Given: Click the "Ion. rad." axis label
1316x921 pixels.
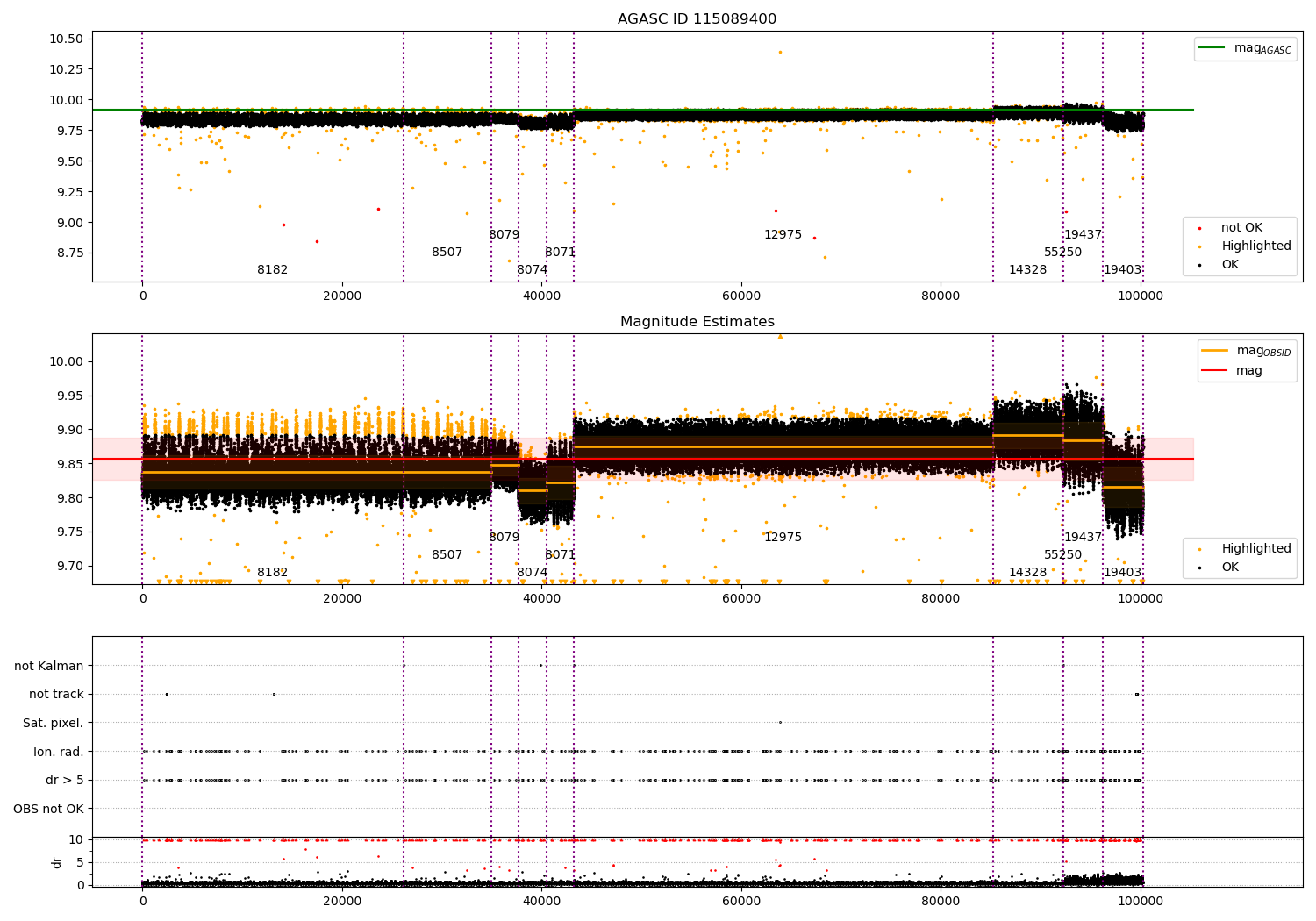Looking at the screenshot, I should pos(59,752).
